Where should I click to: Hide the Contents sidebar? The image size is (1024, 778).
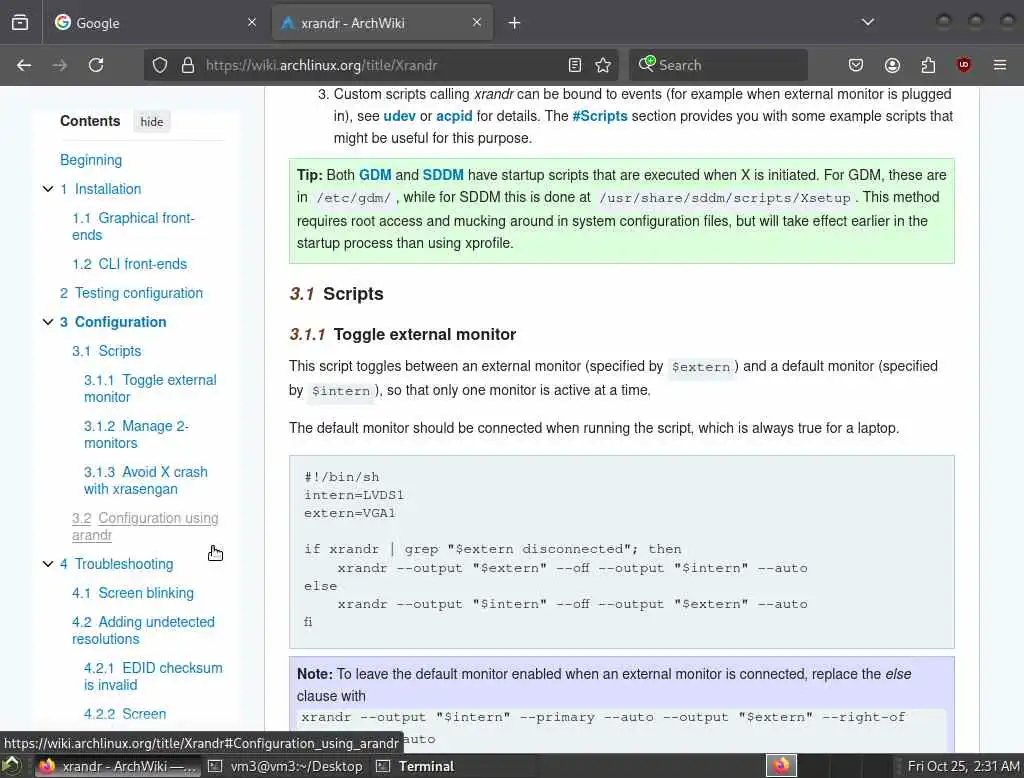pyautogui.click(x=152, y=122)
